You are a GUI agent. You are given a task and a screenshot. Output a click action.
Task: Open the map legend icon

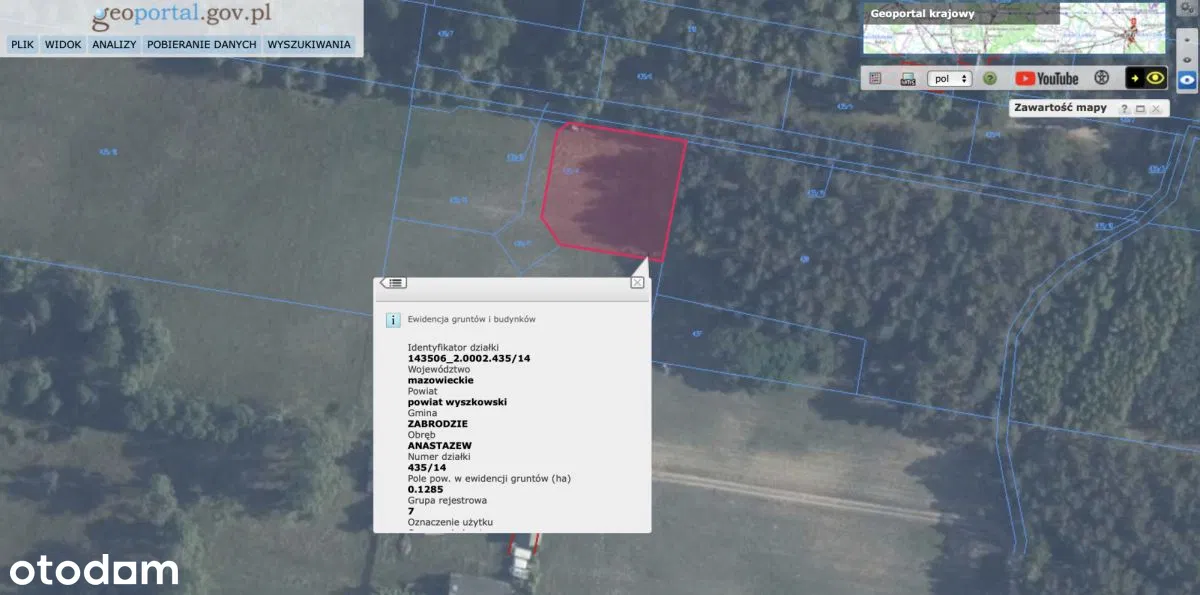point(875,78)
